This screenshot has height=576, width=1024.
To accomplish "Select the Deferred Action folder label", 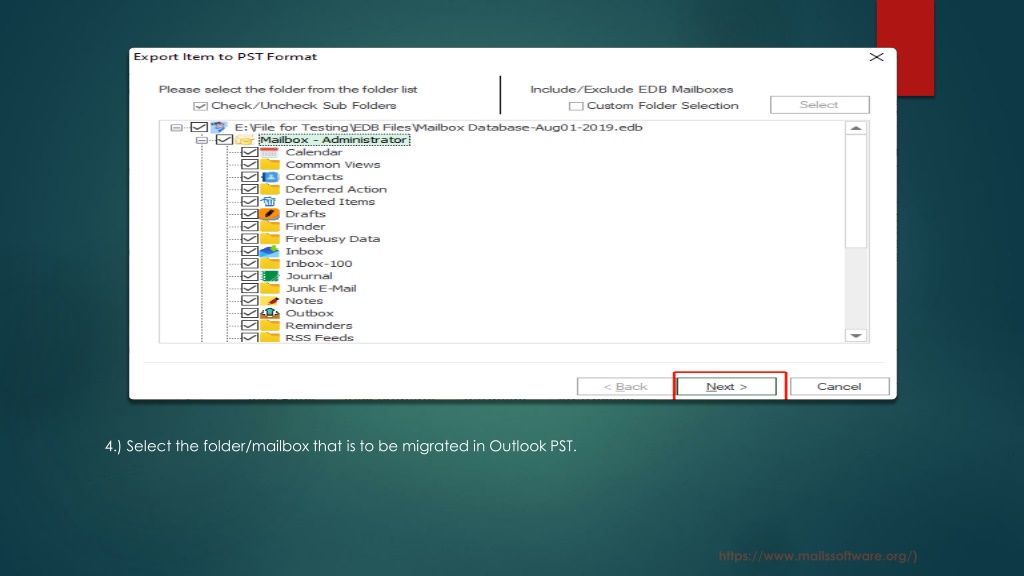I will (x=336, y=189).
